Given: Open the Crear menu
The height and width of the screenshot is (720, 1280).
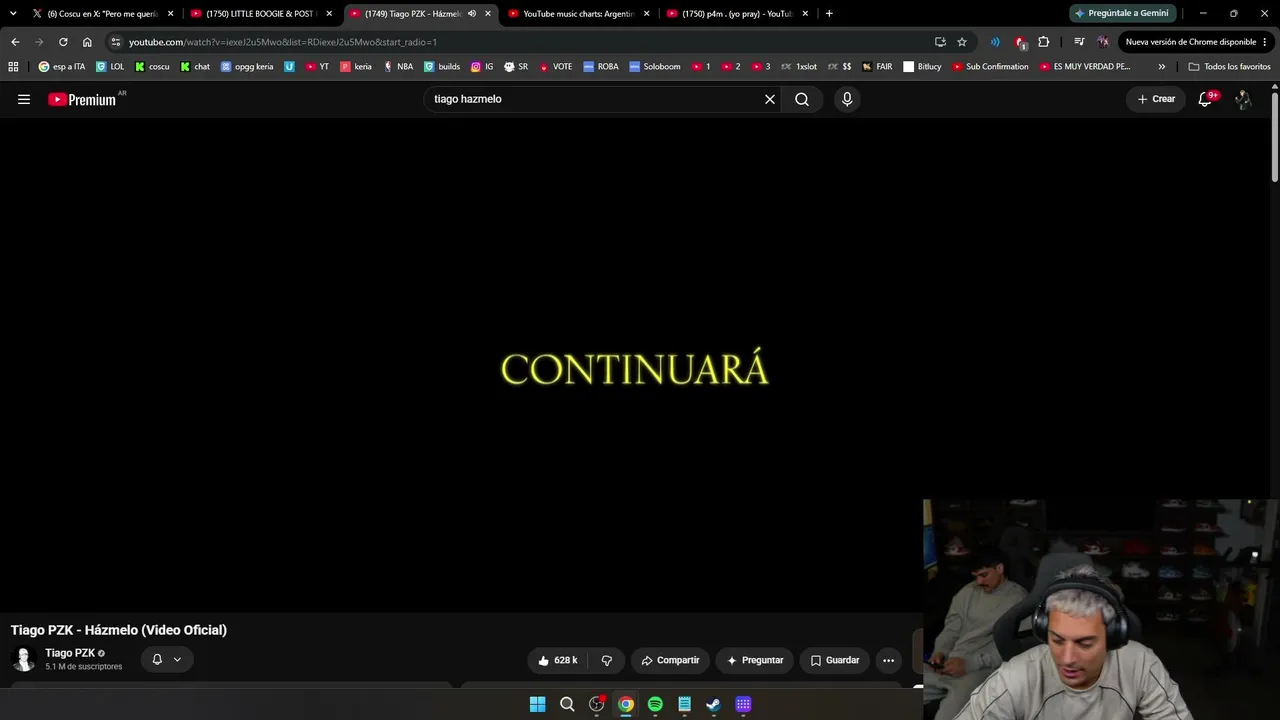Looking at the screenshot, I should (x=1156, y=99).
